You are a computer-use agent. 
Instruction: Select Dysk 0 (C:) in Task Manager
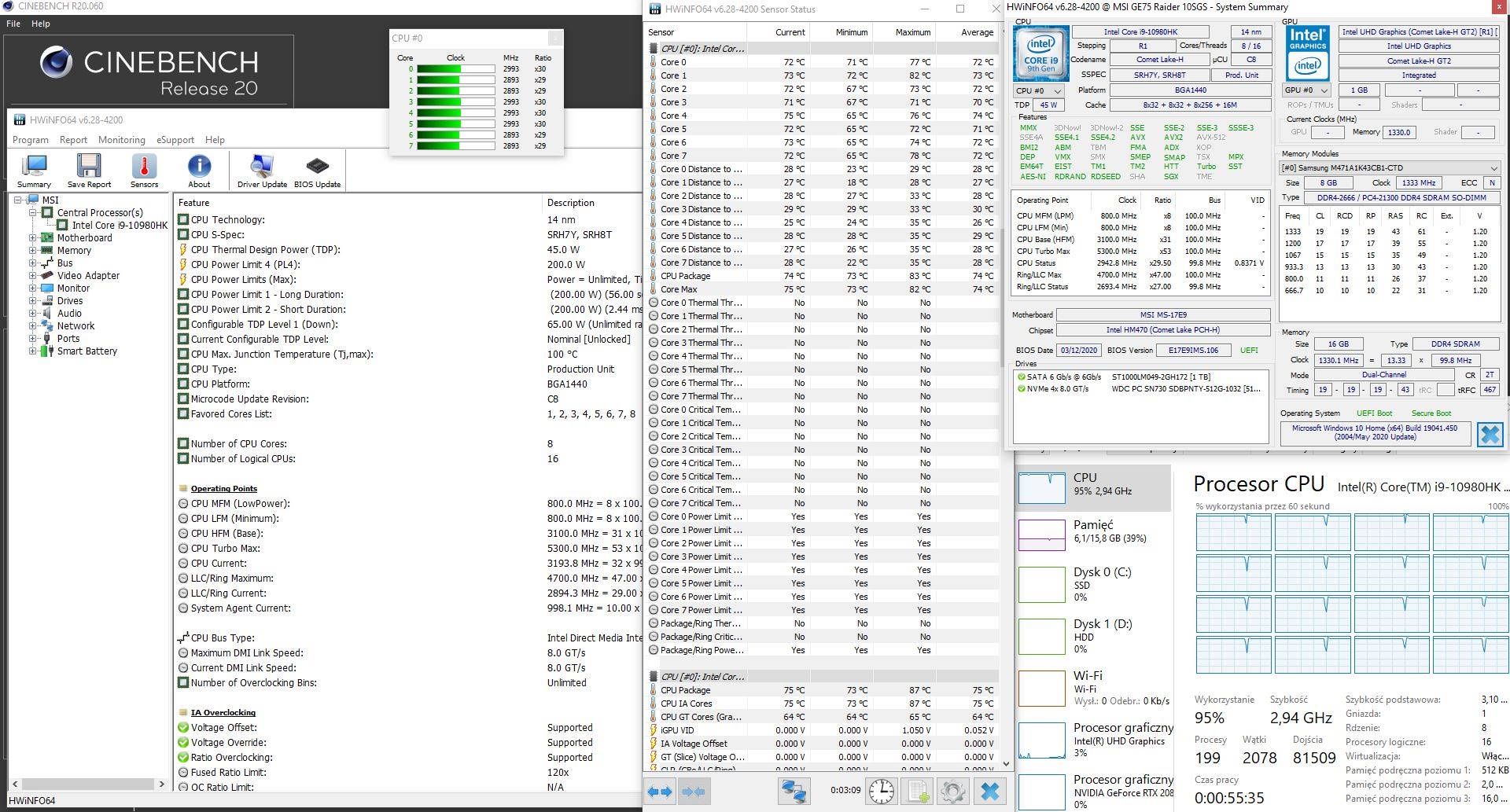1093,583
